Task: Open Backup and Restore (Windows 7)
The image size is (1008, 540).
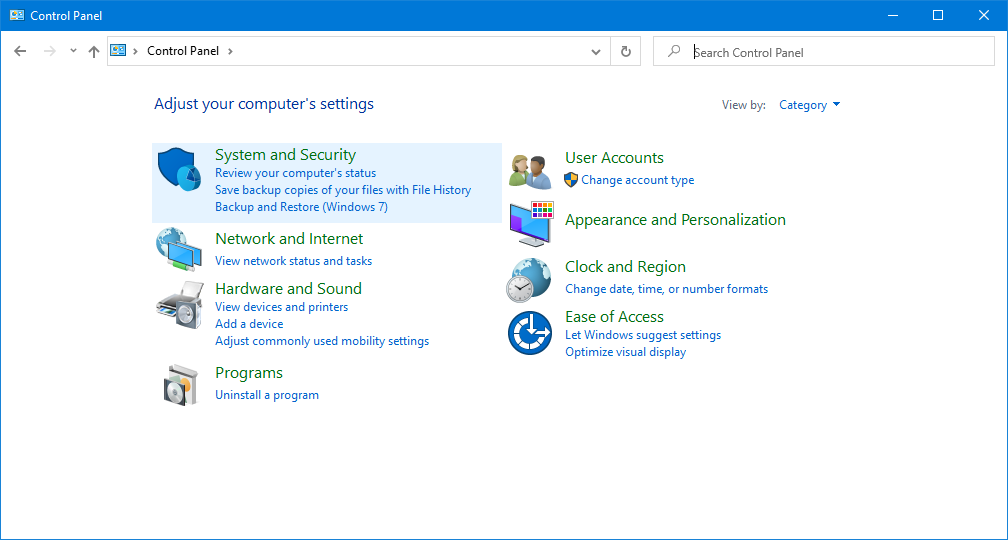Action: (302, 207)
